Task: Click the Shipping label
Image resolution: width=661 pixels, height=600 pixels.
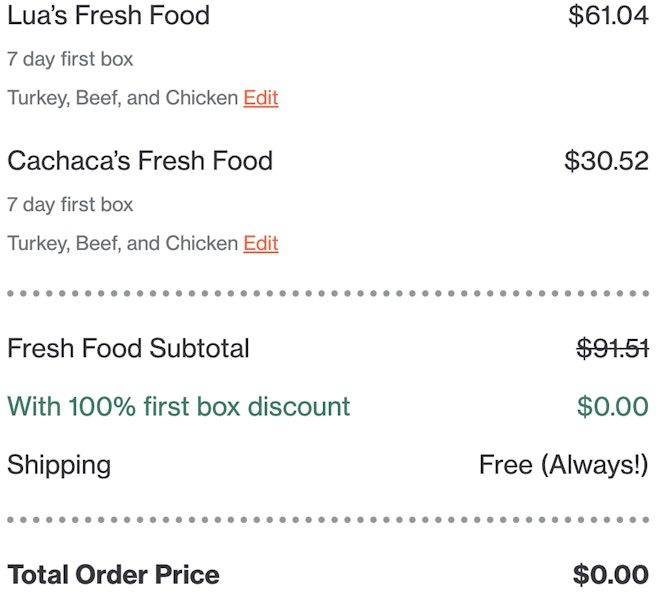Action: (x=59, y=465)
